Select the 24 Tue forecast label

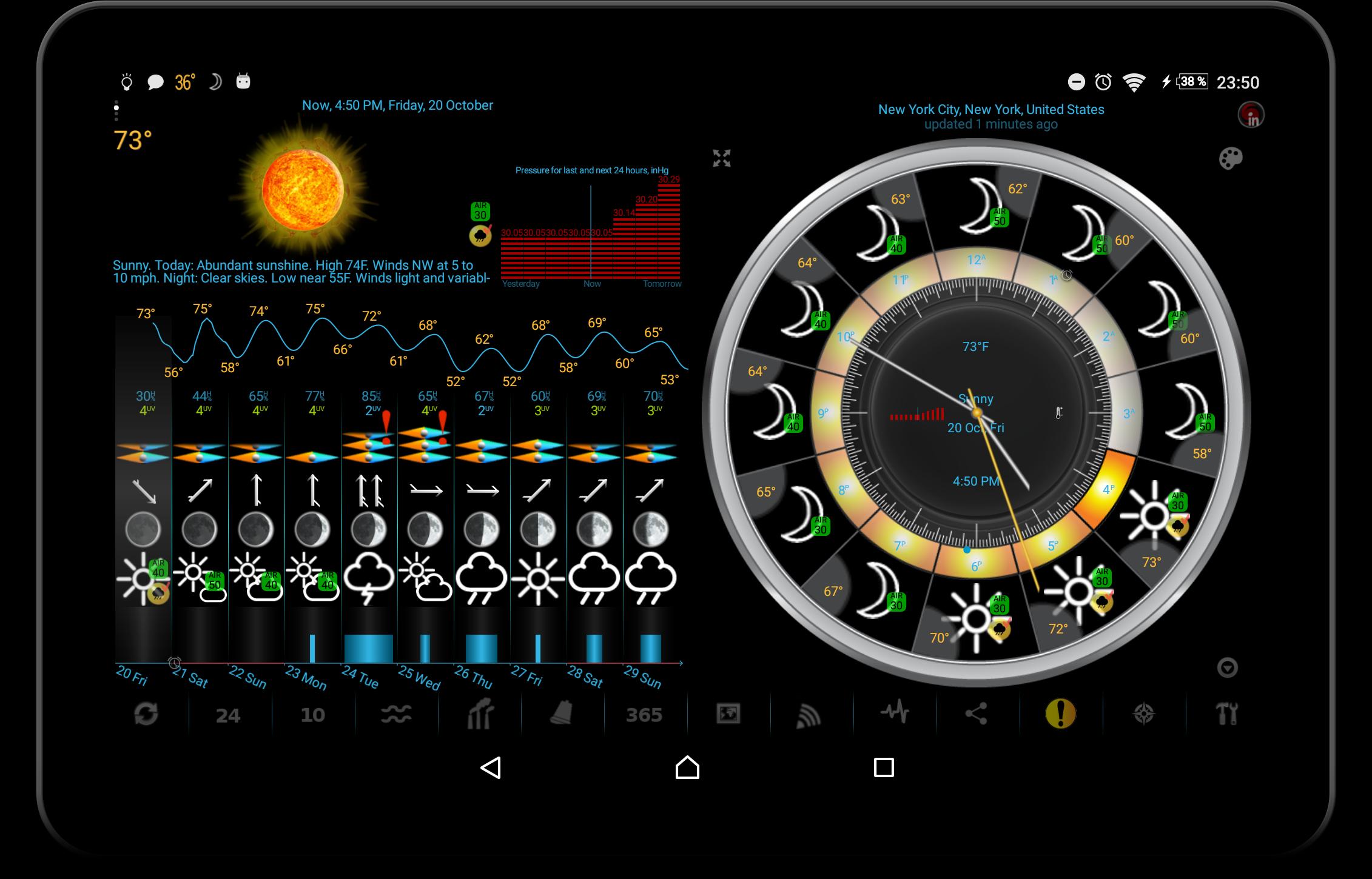click(x=360, y=677)
